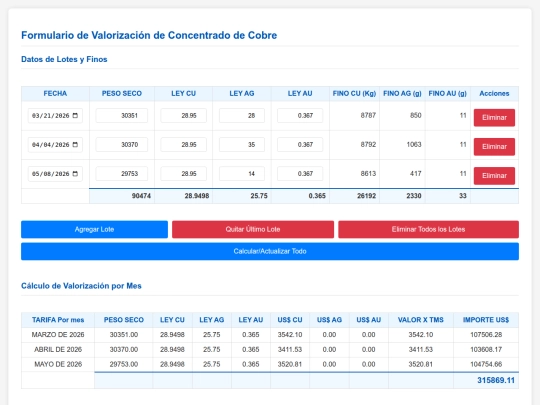Screen dimensions: 540x405
Task: Focus the Ley AG field showing 28
Action: [x=242, y=115]
